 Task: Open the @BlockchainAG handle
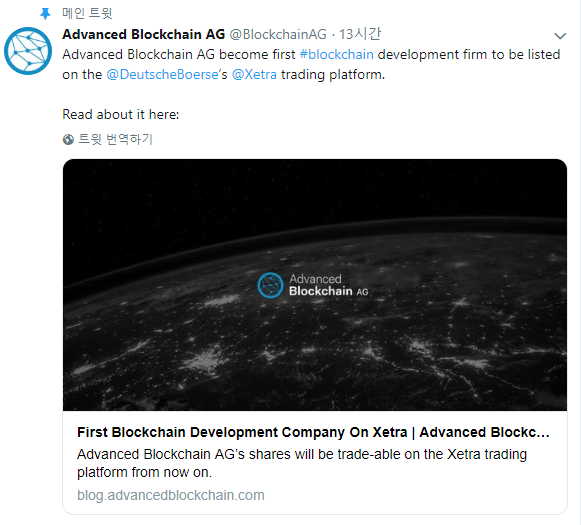pyautogui.click(x=278, y=34)
